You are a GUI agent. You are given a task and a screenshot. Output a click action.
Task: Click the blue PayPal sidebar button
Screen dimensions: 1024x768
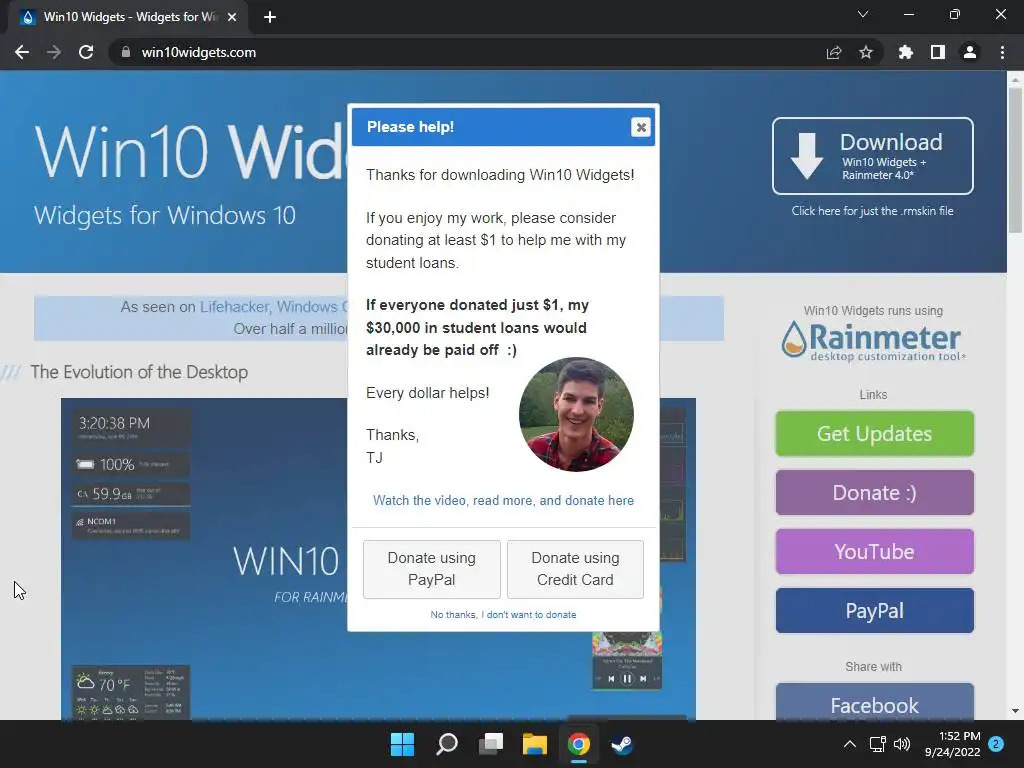[874, 611]
